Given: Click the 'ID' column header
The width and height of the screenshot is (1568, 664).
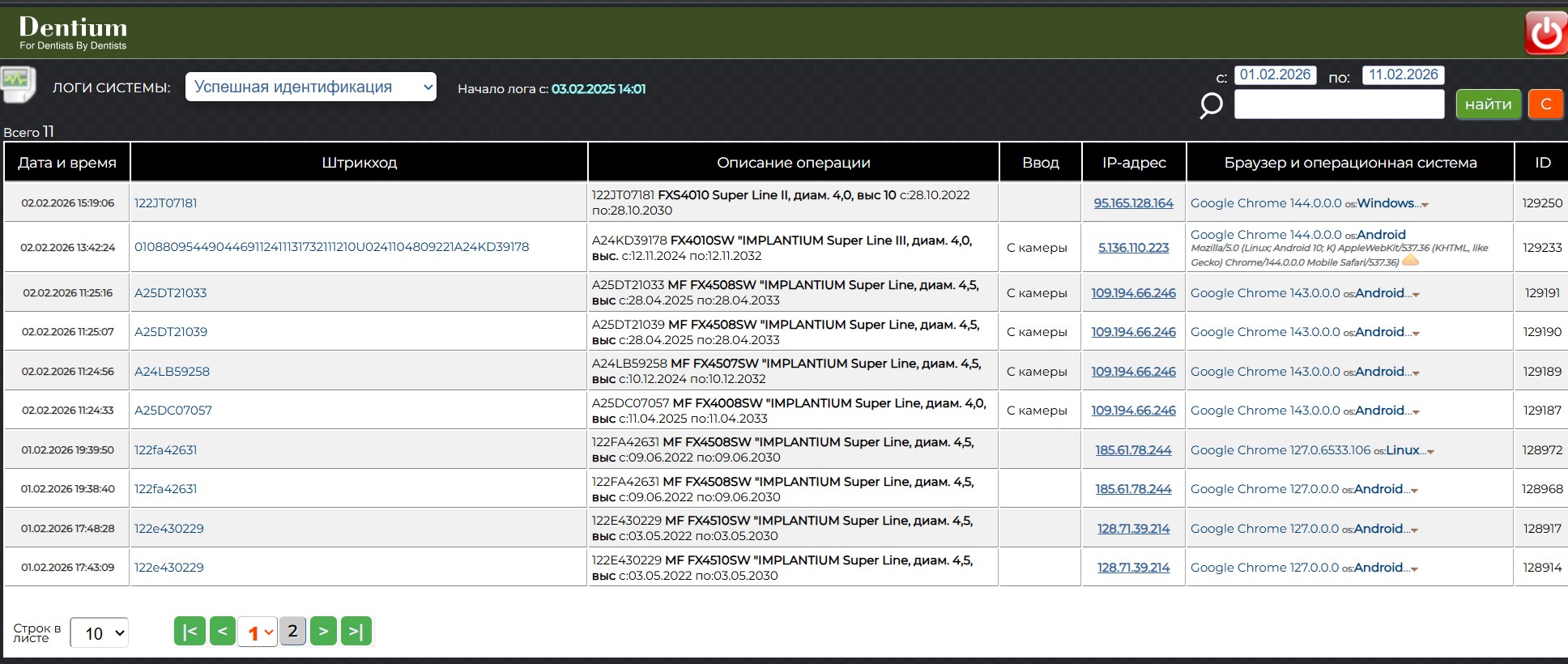Looking at the screenshot, I should click(1543, 162).
